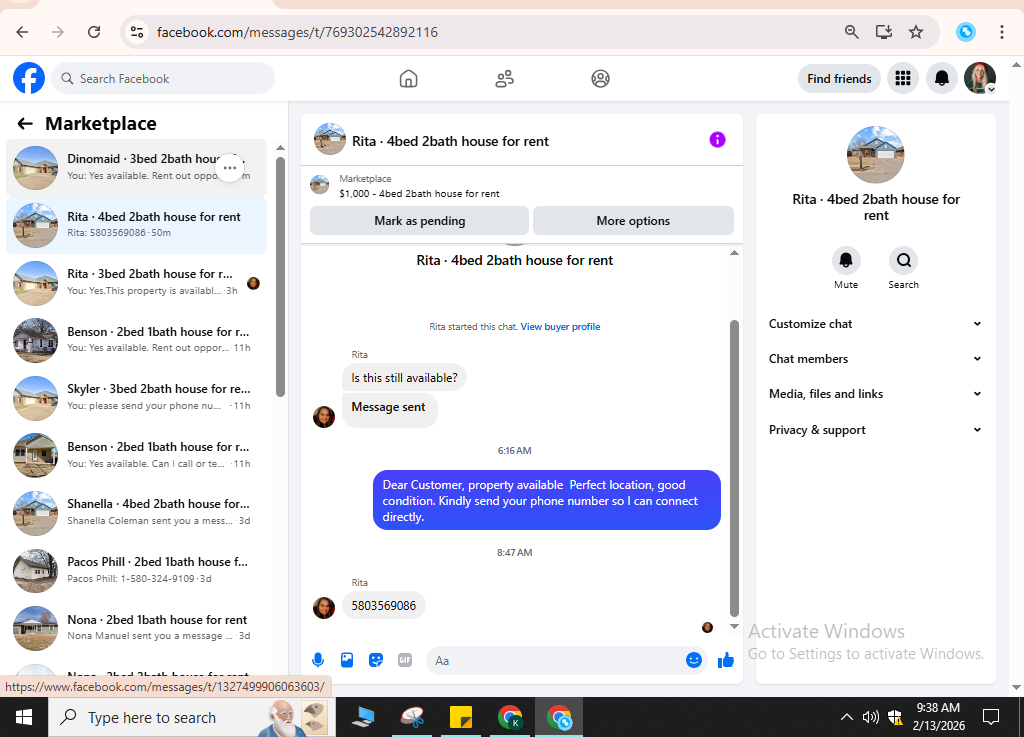Open the notifications bell in header
Image resolution: width=1024 pixels, height=737 pixels.
pos(942,79)
